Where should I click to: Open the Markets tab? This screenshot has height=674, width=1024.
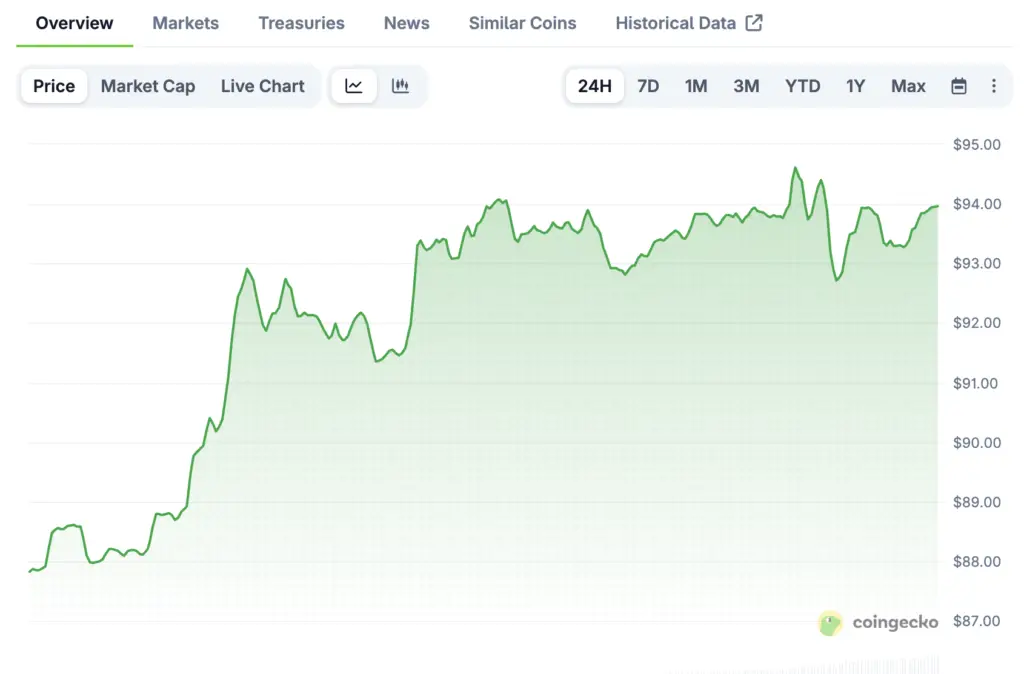coord(185,23)
